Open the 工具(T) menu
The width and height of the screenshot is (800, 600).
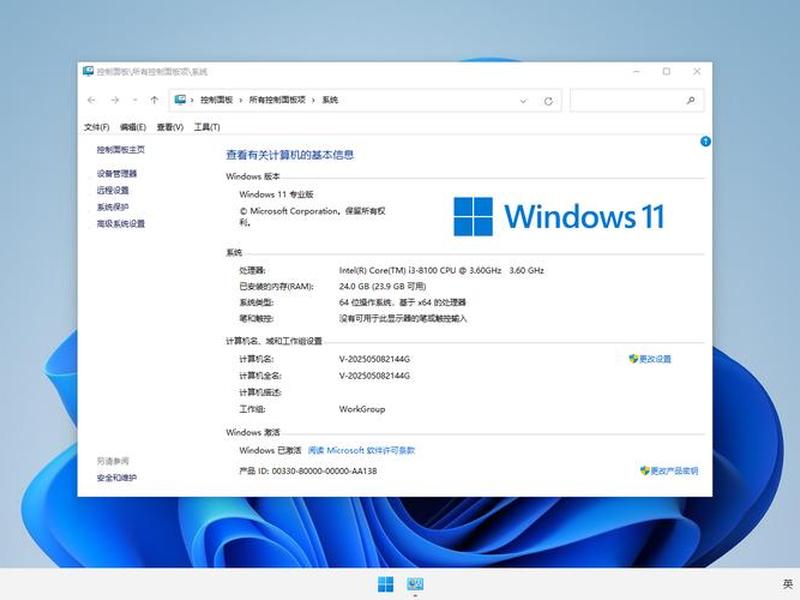207,127
